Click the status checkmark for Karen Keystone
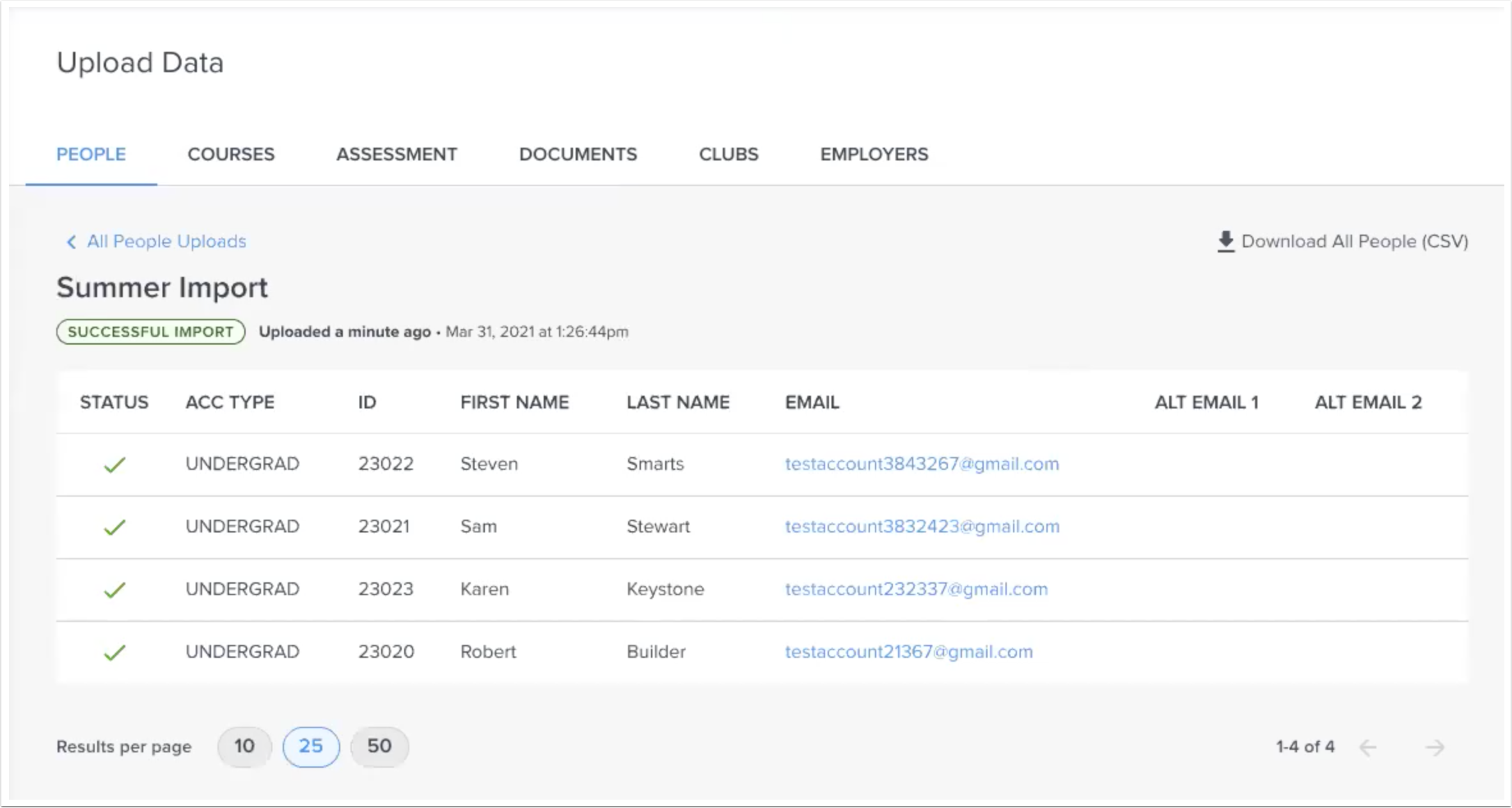1512x808 pixels. (x=114, y=589)
